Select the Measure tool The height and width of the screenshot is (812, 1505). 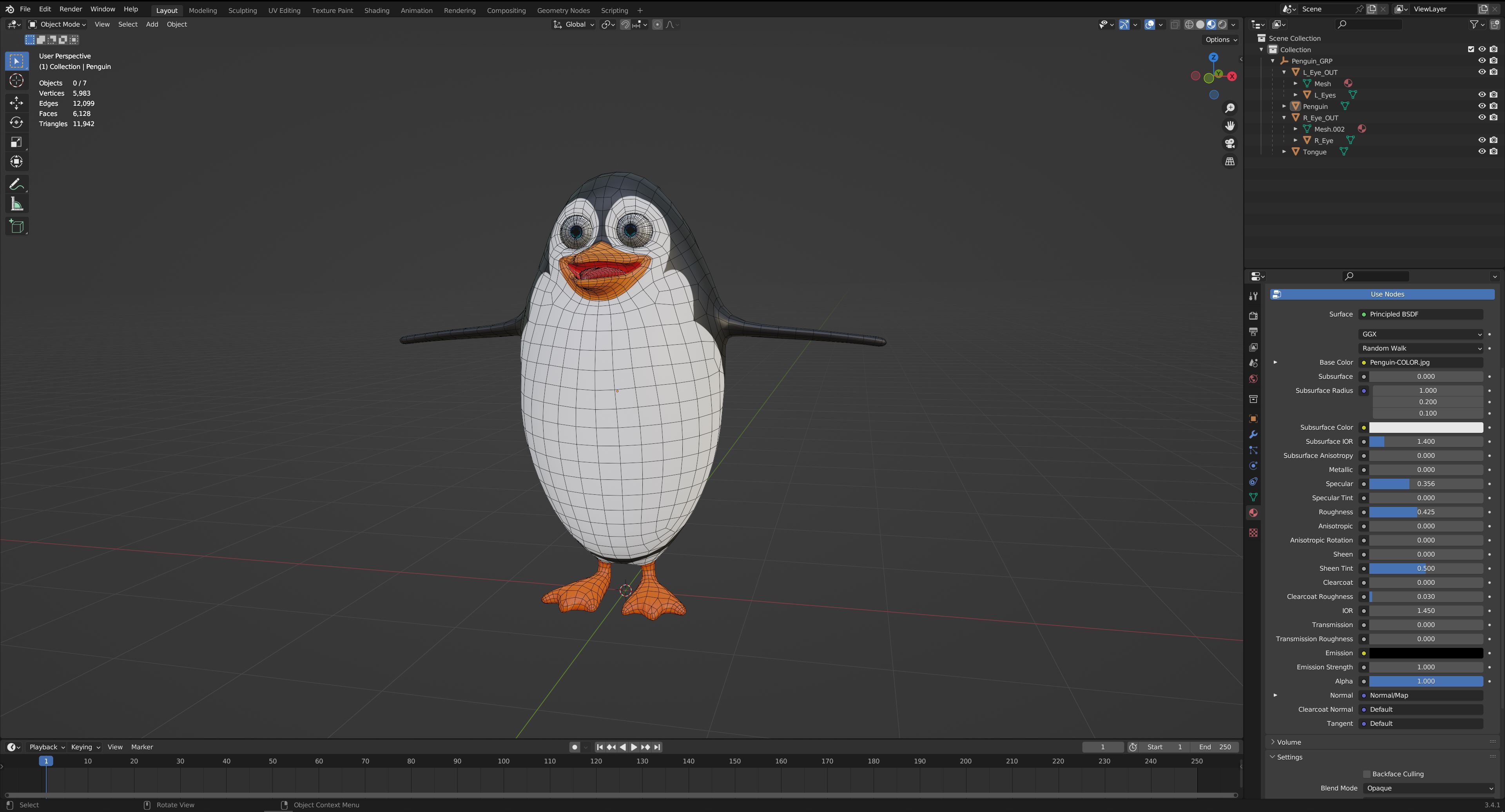16,204
